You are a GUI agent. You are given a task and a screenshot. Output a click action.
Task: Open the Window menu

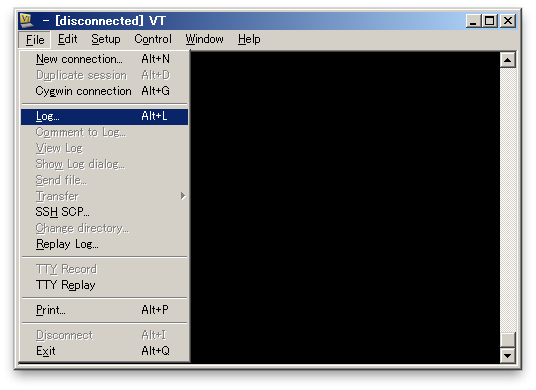point(204,39)
